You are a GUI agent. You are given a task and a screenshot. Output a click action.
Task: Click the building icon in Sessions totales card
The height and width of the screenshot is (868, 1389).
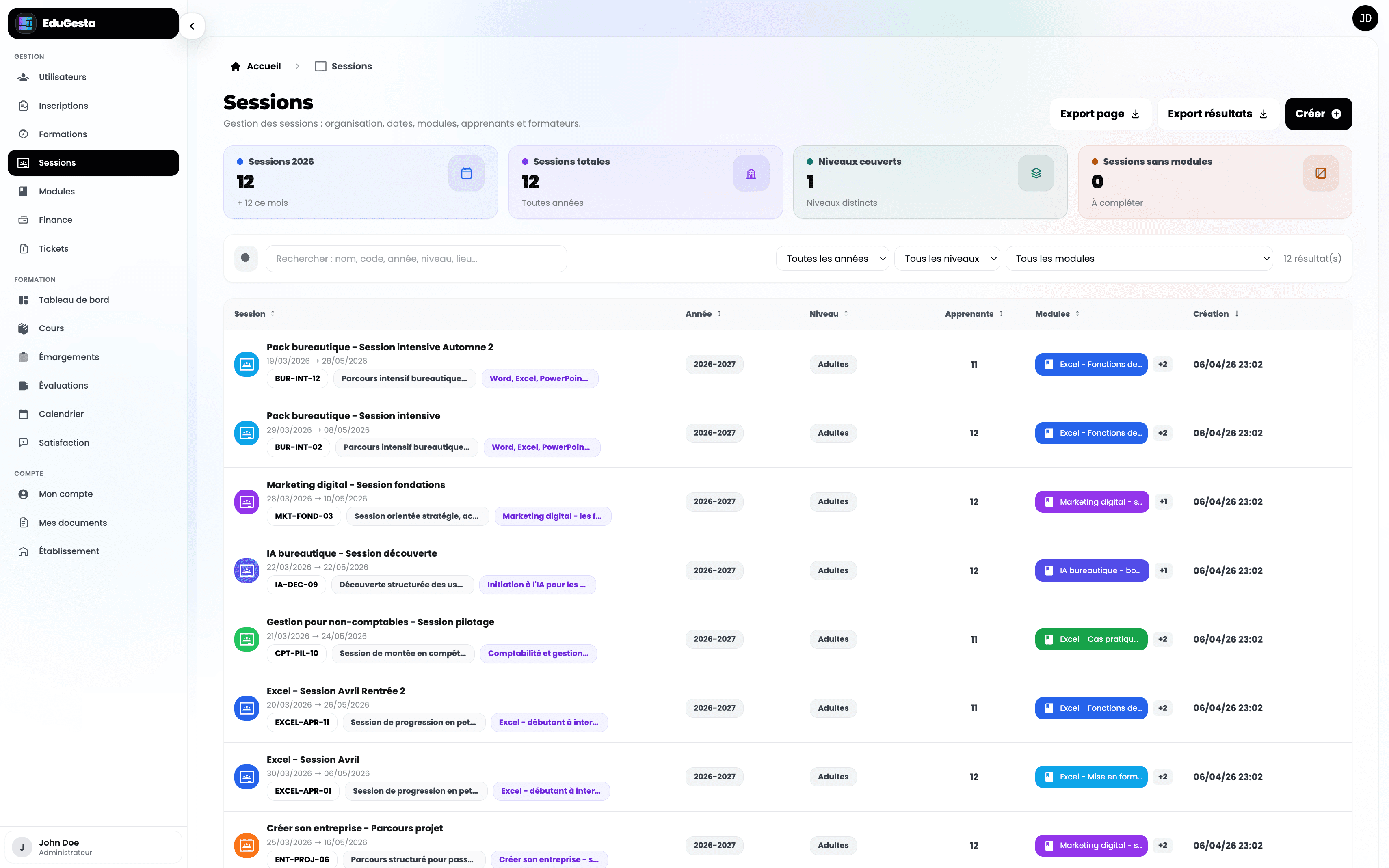751,173
